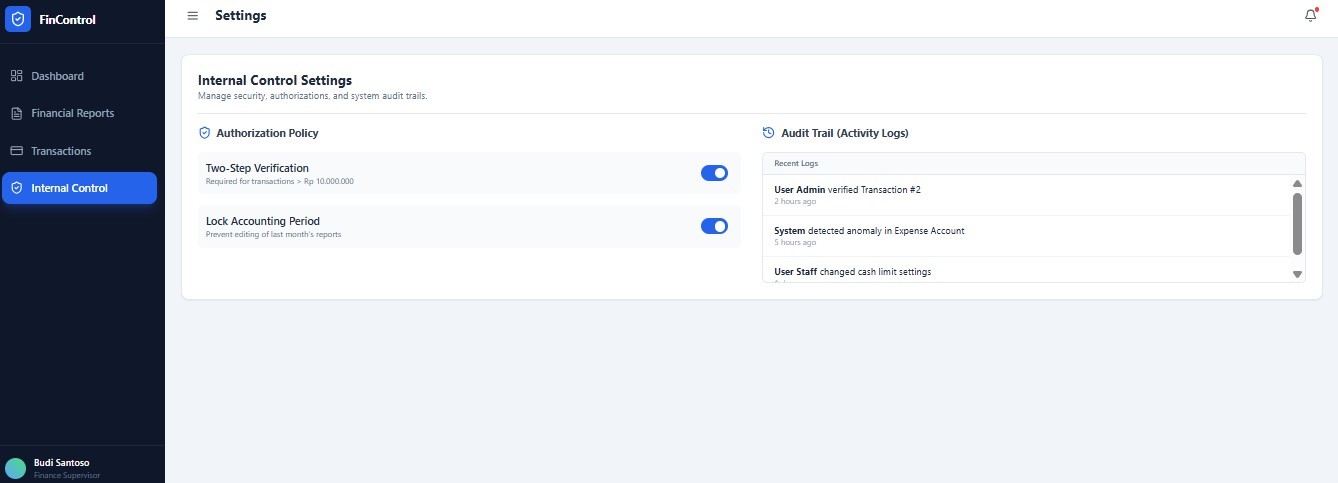This screenshot has width=1338, height=483.
Task: Click the Settings page title
Action: click(241, 16)
